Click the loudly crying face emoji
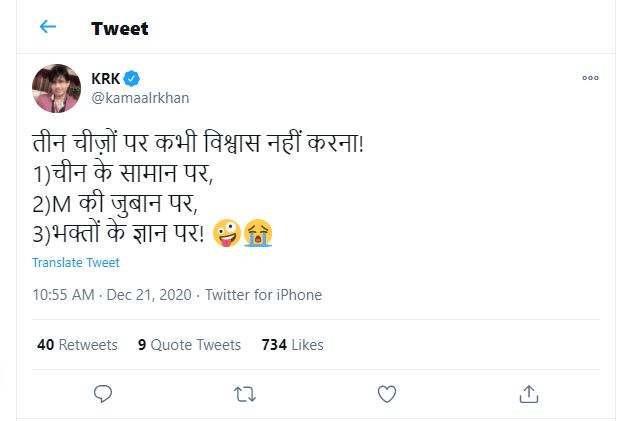Viewport: 619px width, 421px height. click(257, 234)
